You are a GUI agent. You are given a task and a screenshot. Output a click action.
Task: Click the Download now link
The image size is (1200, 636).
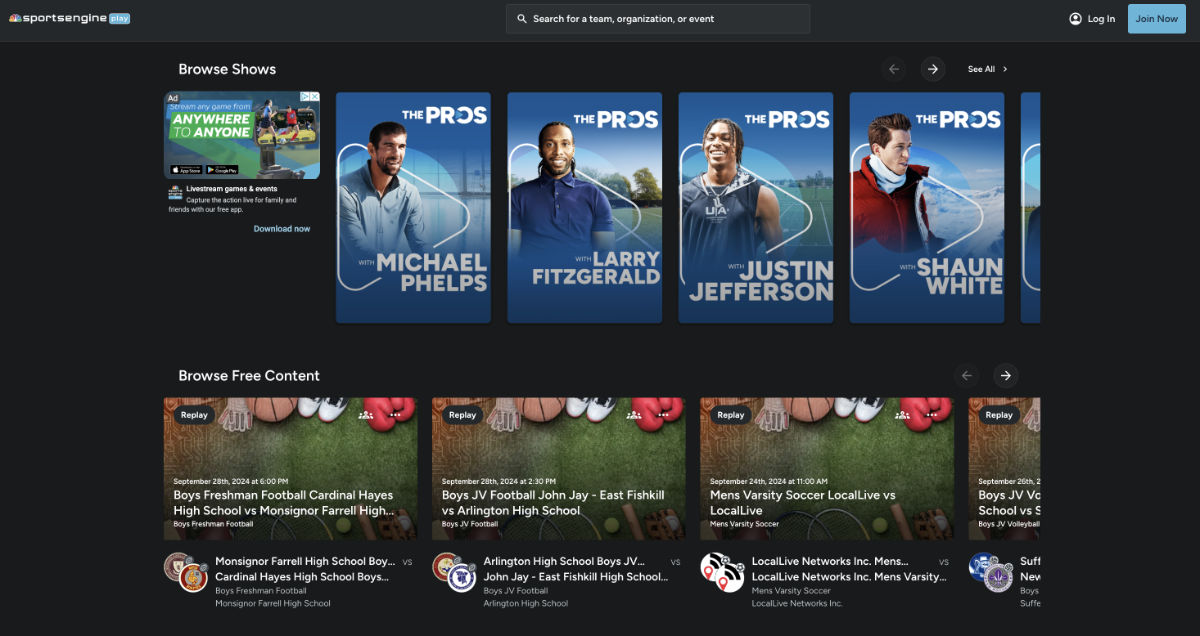282,229
